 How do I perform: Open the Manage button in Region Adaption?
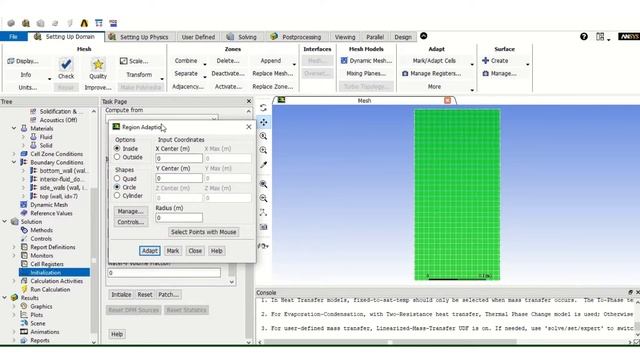[130, 211]
